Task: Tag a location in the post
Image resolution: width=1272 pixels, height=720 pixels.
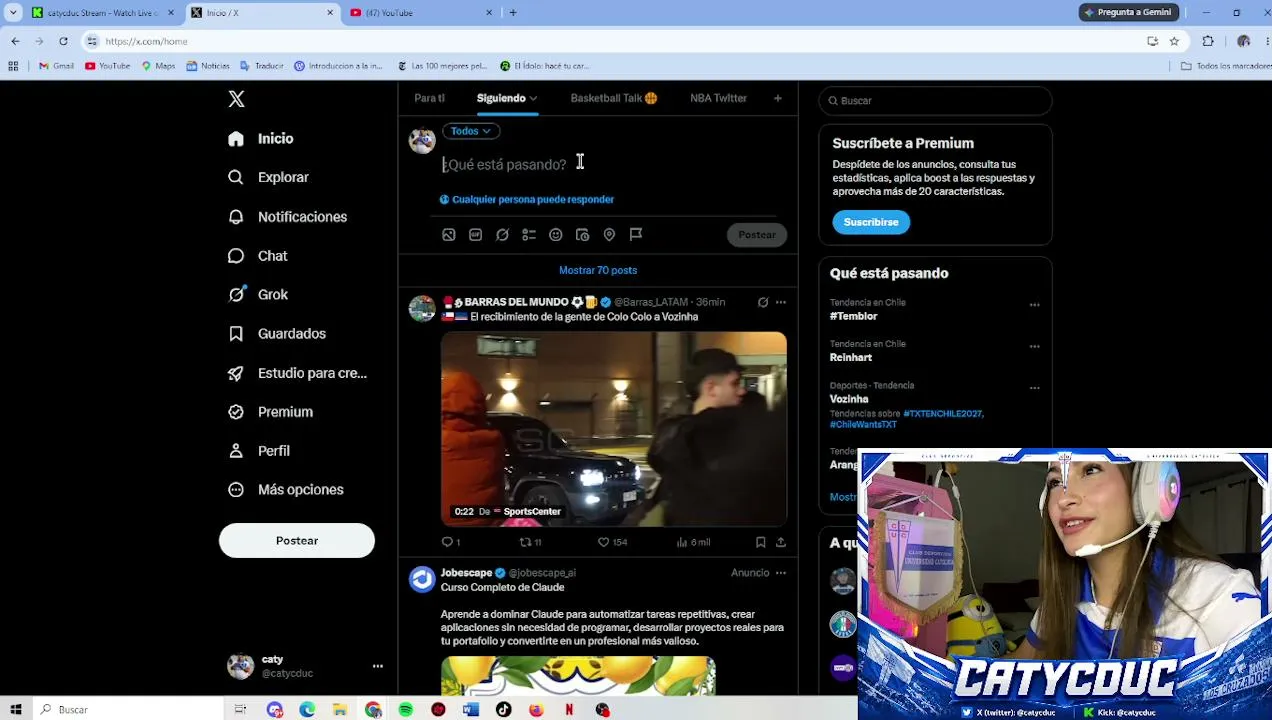Action: pos(609,235)
